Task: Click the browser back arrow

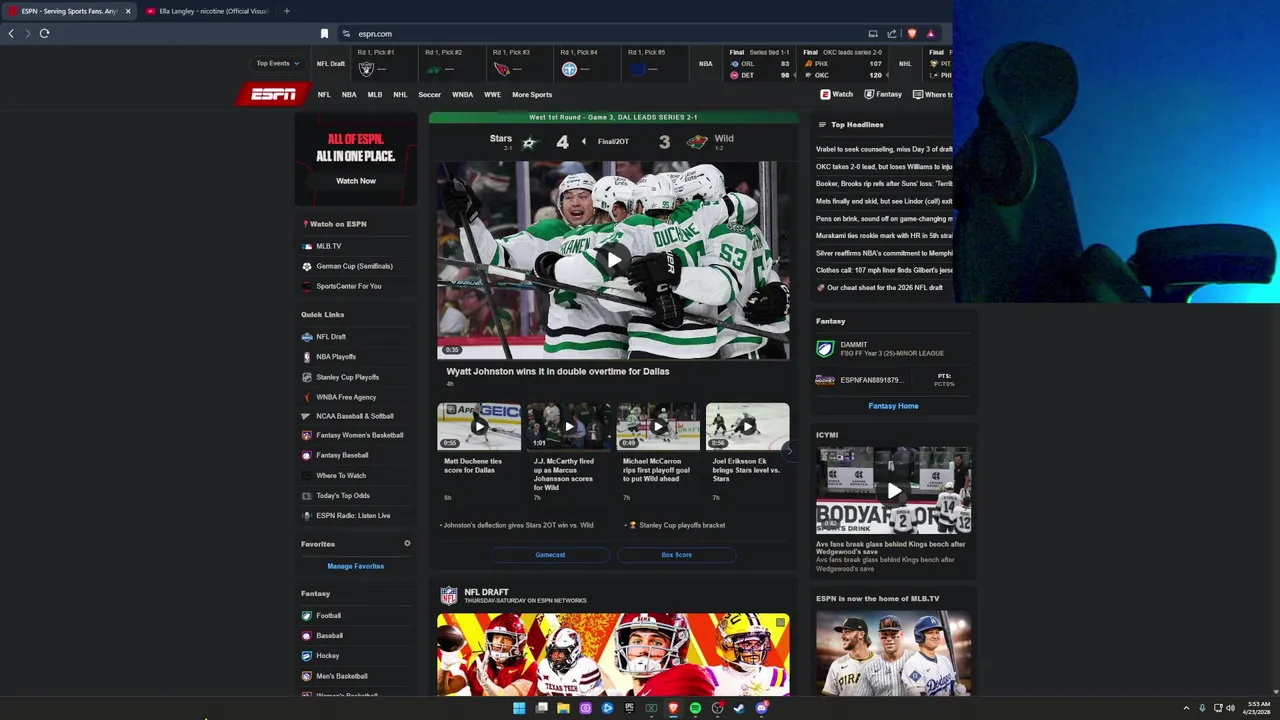Action: pos(11,33)
